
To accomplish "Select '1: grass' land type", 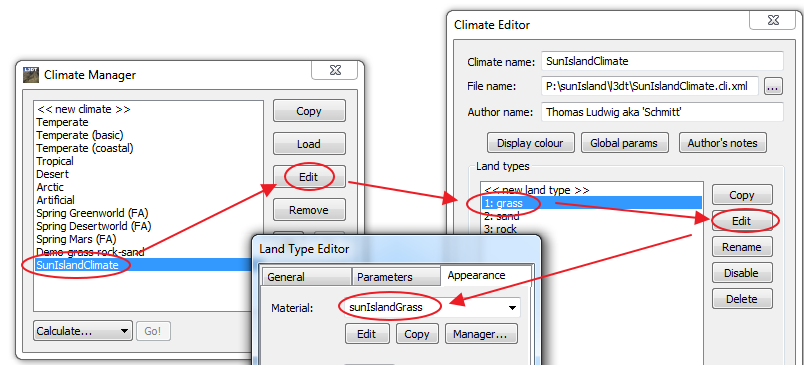I will (592, 203).
